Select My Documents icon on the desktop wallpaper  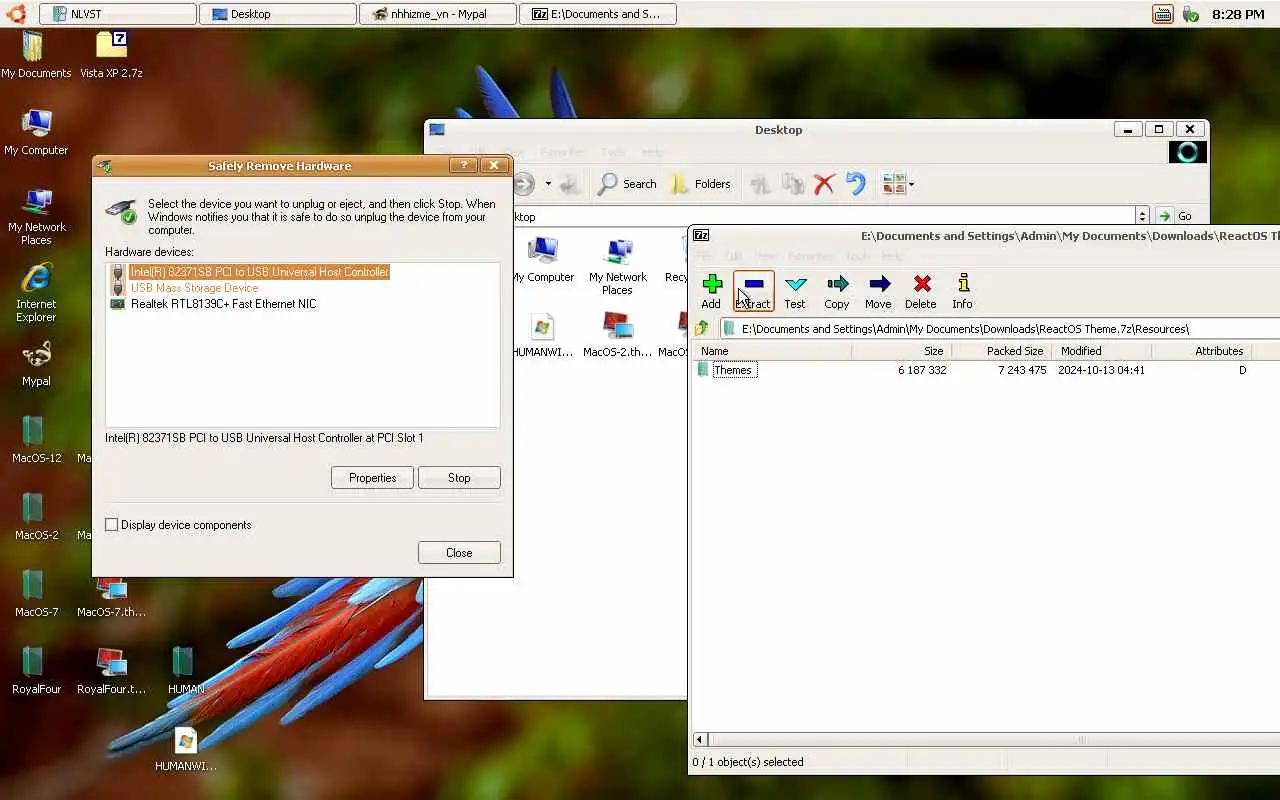pyautogui.click(x=36, y=54)
